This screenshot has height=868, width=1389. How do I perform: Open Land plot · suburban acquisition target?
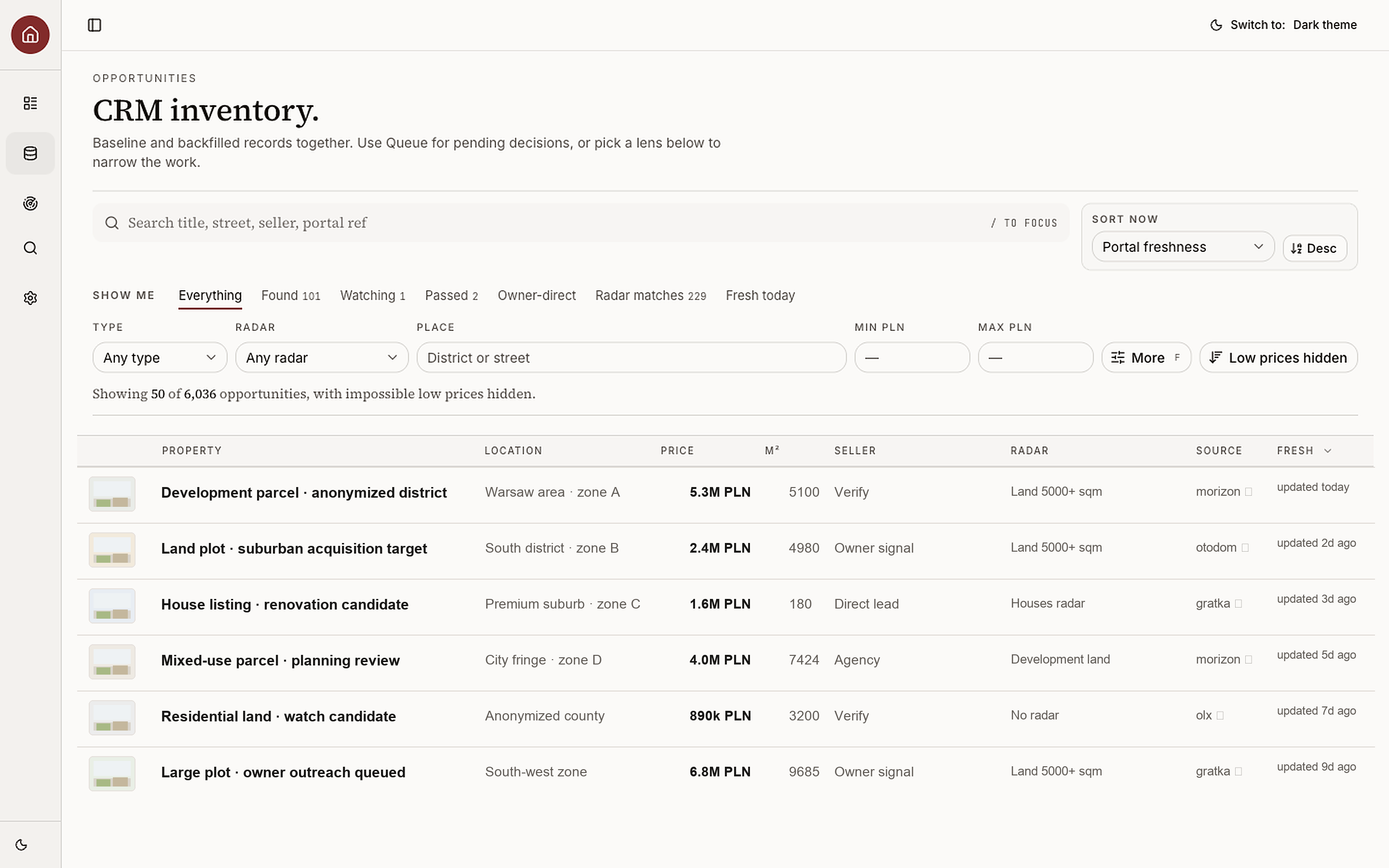[x=294, y=549]
